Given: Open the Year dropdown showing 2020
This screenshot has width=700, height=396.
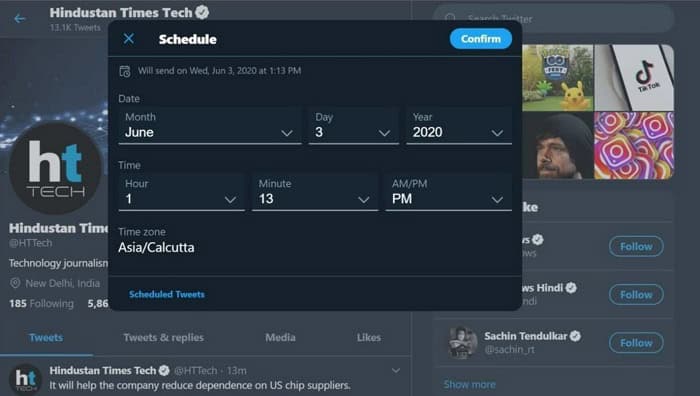Looking at the screenshot, I should [x=458, y=125].
